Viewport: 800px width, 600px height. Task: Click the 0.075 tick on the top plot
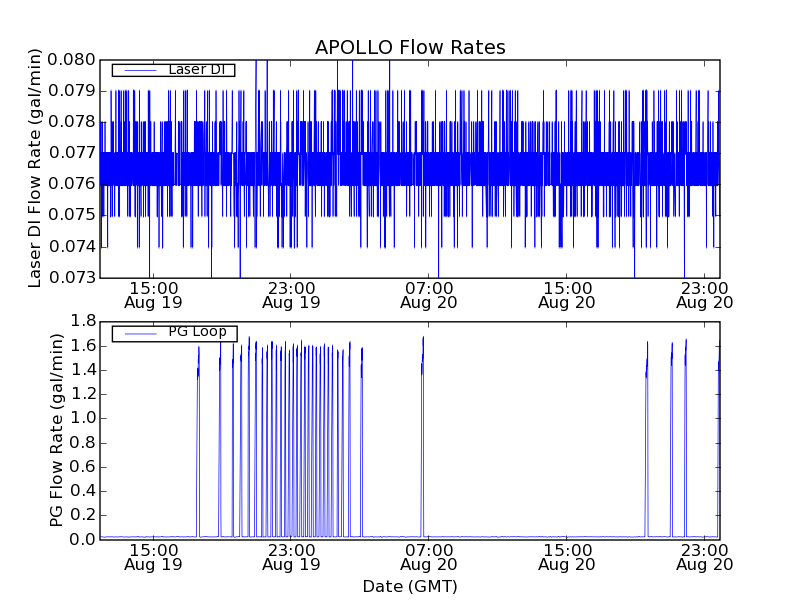pyautogui.click(x=71, y=215)
